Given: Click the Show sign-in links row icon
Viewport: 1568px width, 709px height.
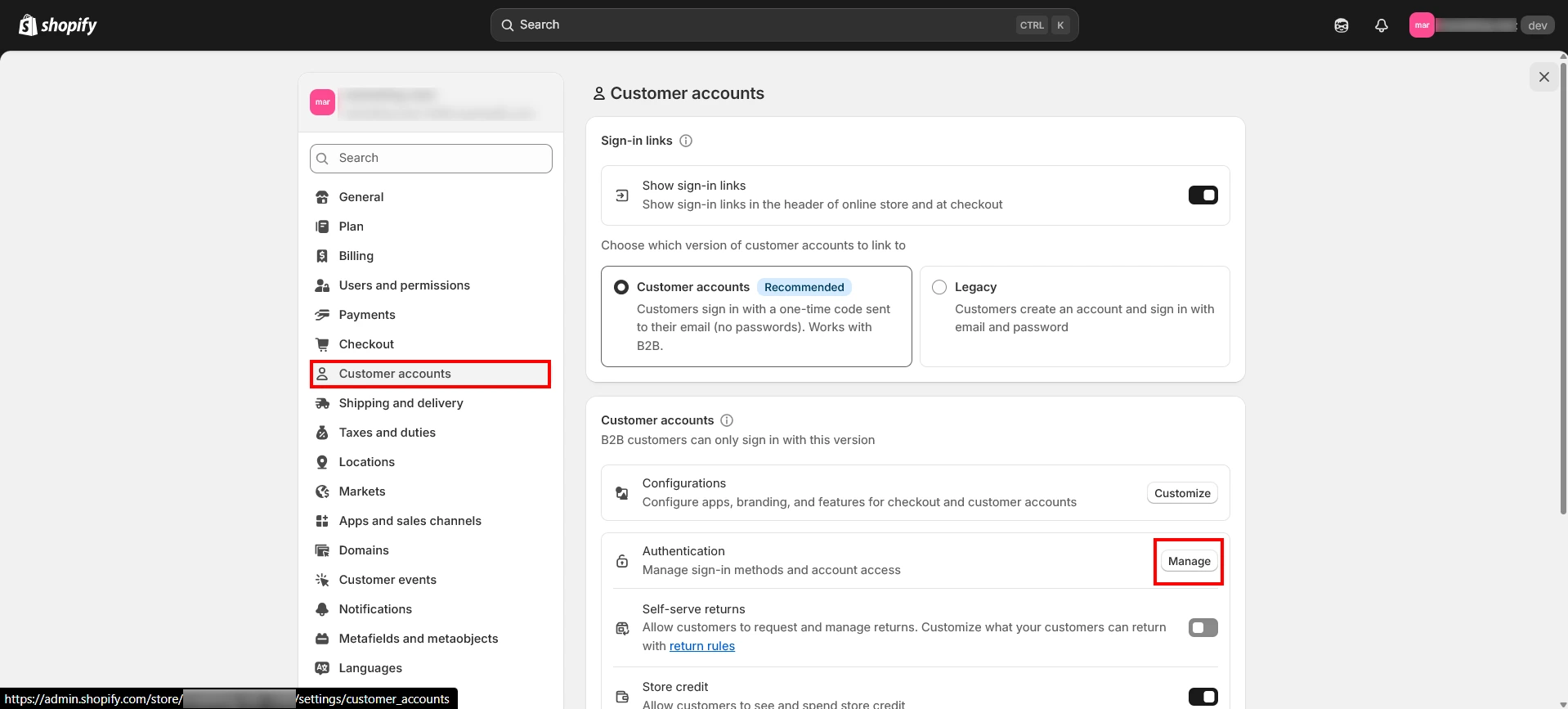Looking at the screenshot, I should click(x=622, y=195).
